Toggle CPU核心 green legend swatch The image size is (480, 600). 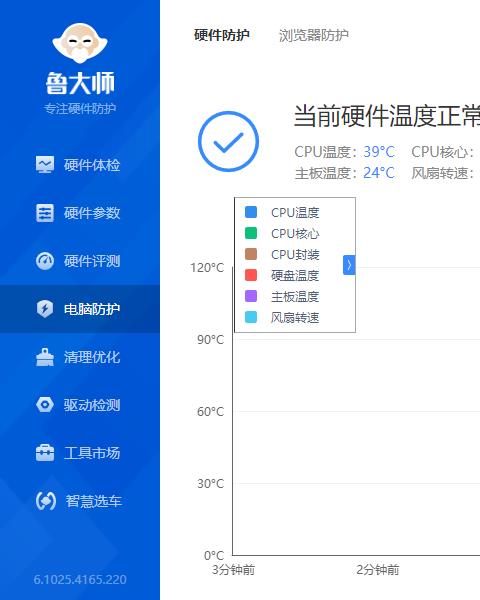tap(251, 233)
